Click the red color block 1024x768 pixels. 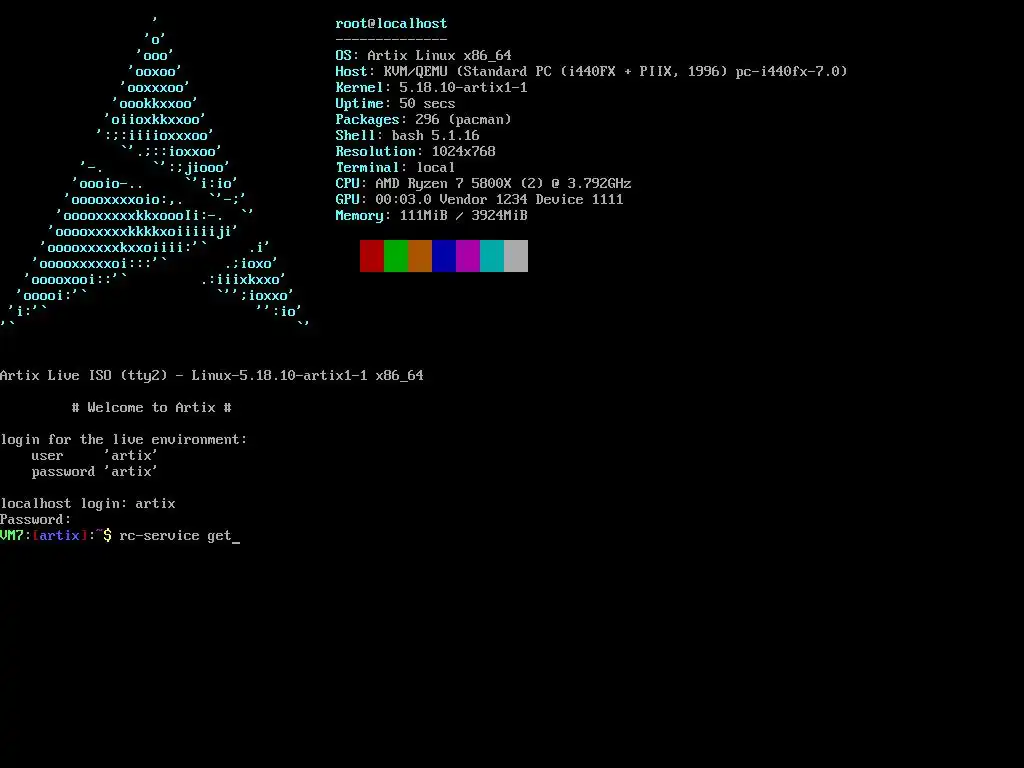(372, 256)
